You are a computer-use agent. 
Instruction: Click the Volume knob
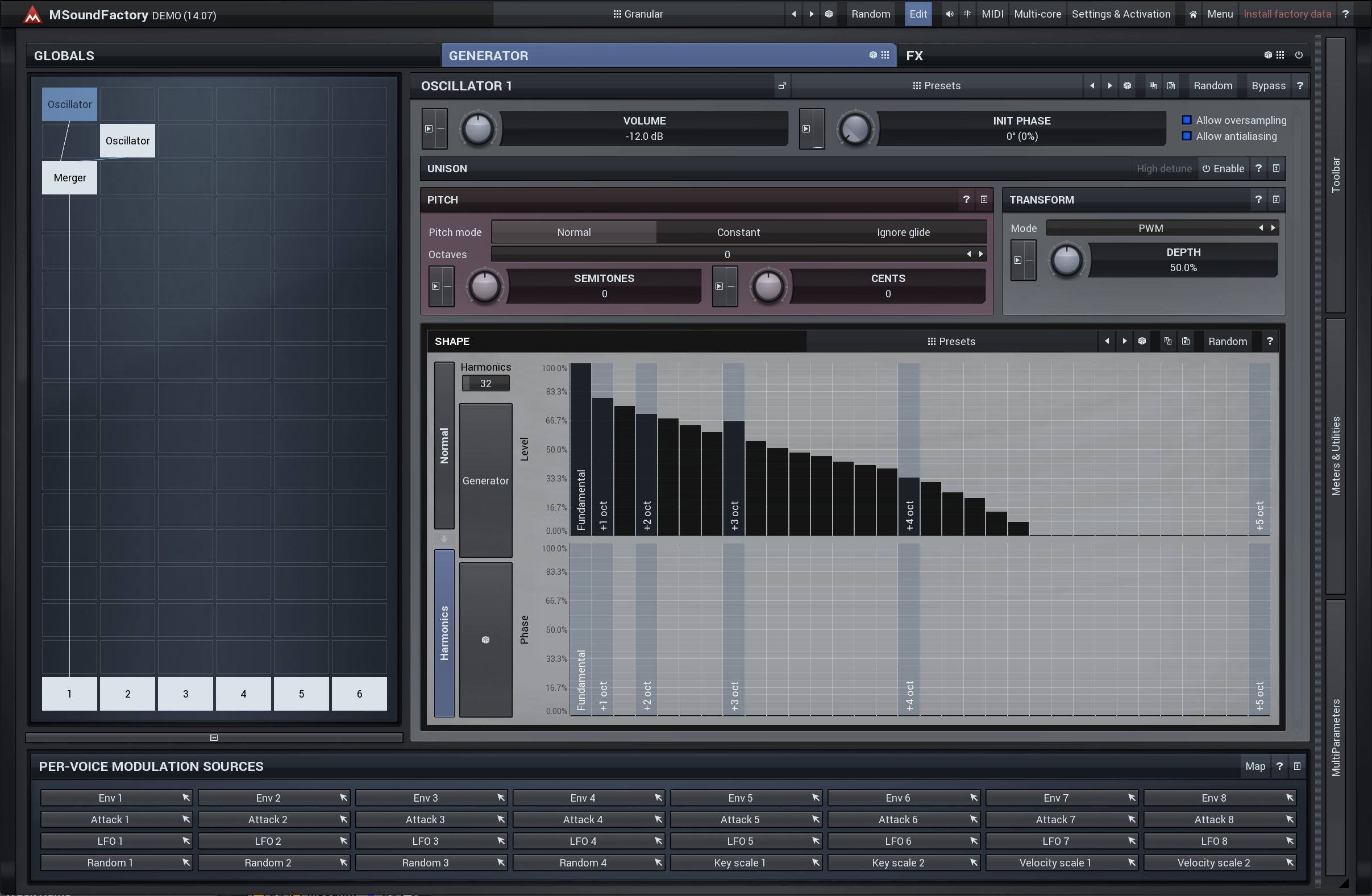coord(478,128)
